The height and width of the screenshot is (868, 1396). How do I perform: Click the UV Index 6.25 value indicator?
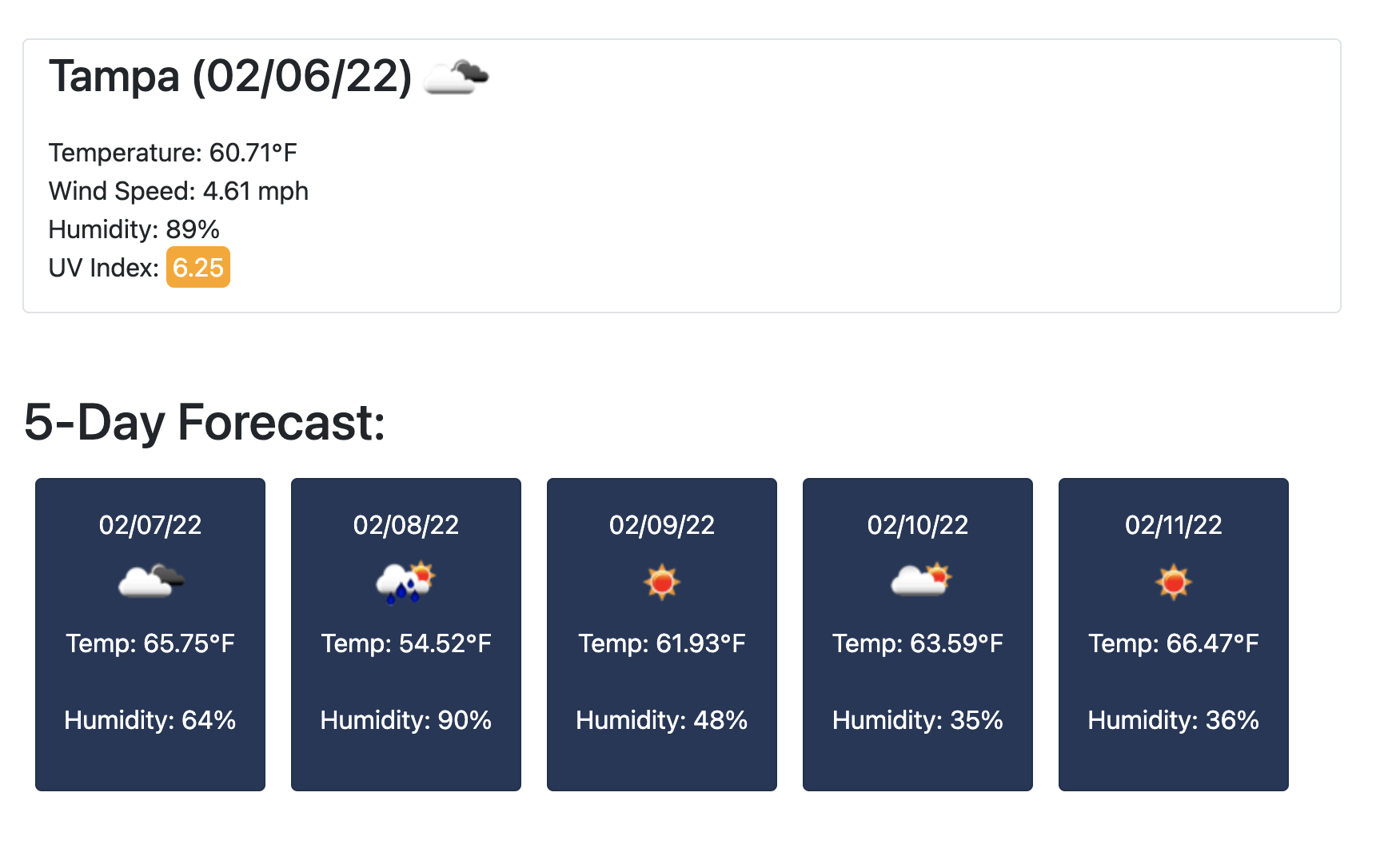tap(197, 268)
